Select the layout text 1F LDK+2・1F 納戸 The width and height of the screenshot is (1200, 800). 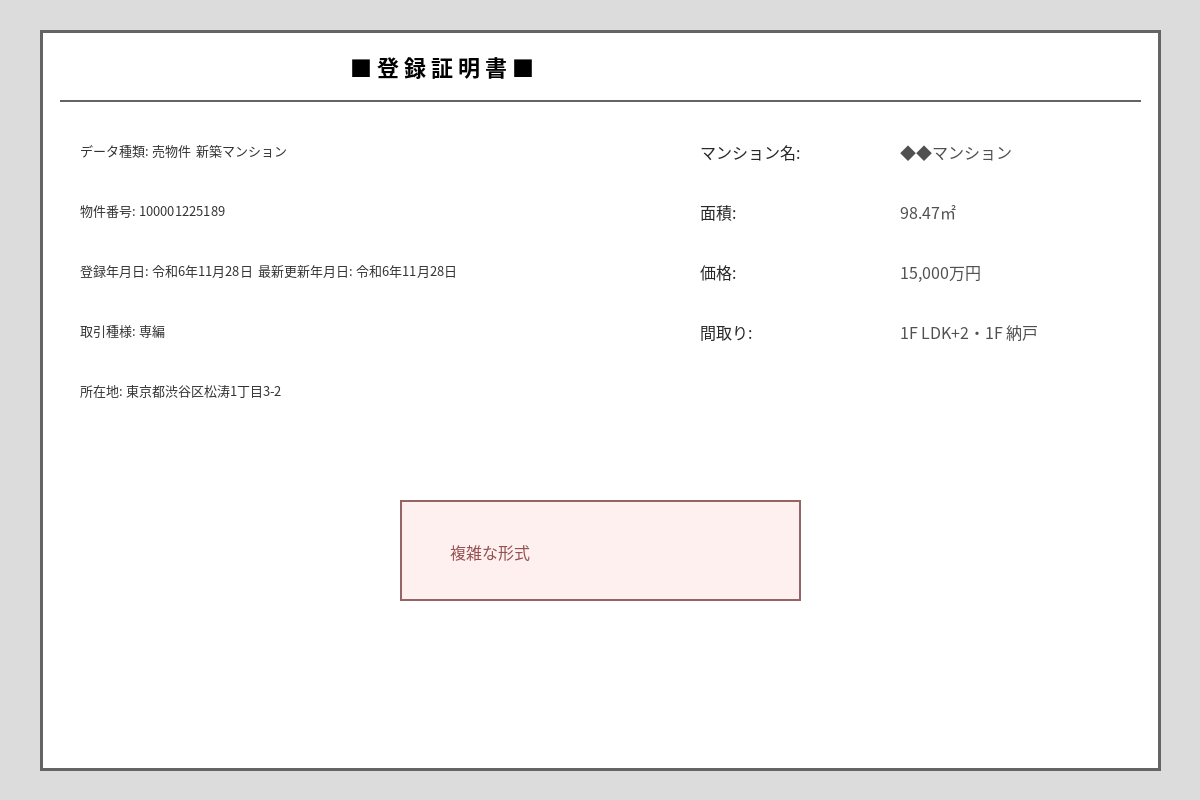[968, 332]
